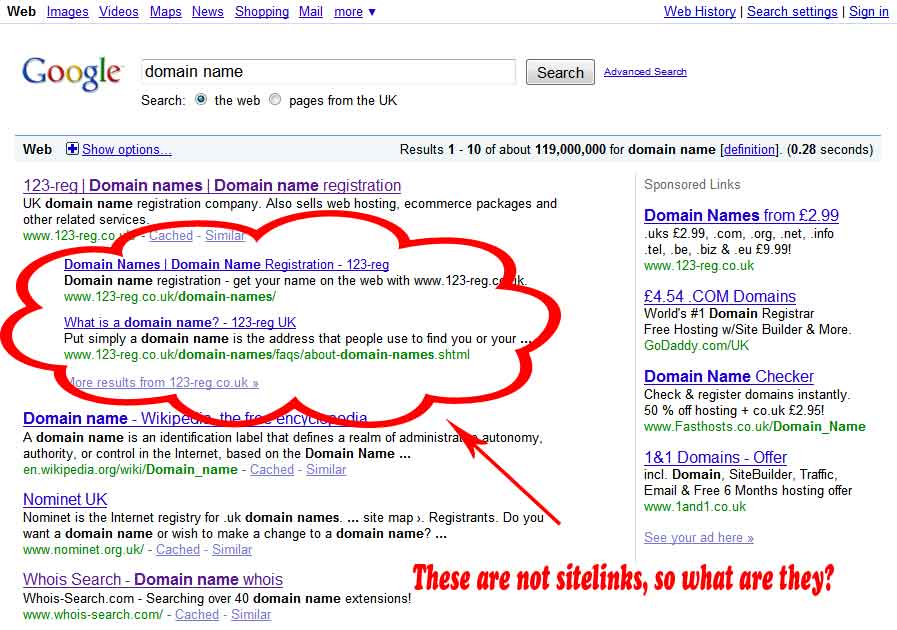Open News in top navigation

click(x=208, y=11)
